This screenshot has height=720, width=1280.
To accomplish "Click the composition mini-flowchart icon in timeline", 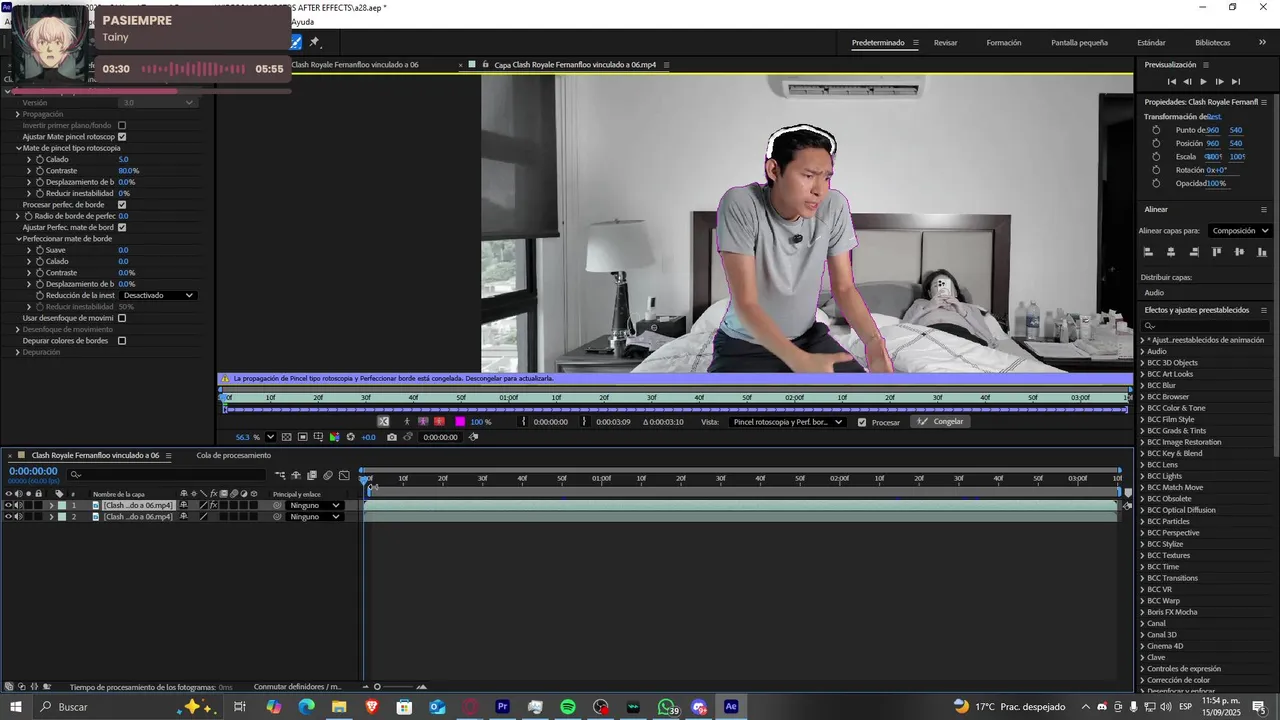I will [280, 476].
